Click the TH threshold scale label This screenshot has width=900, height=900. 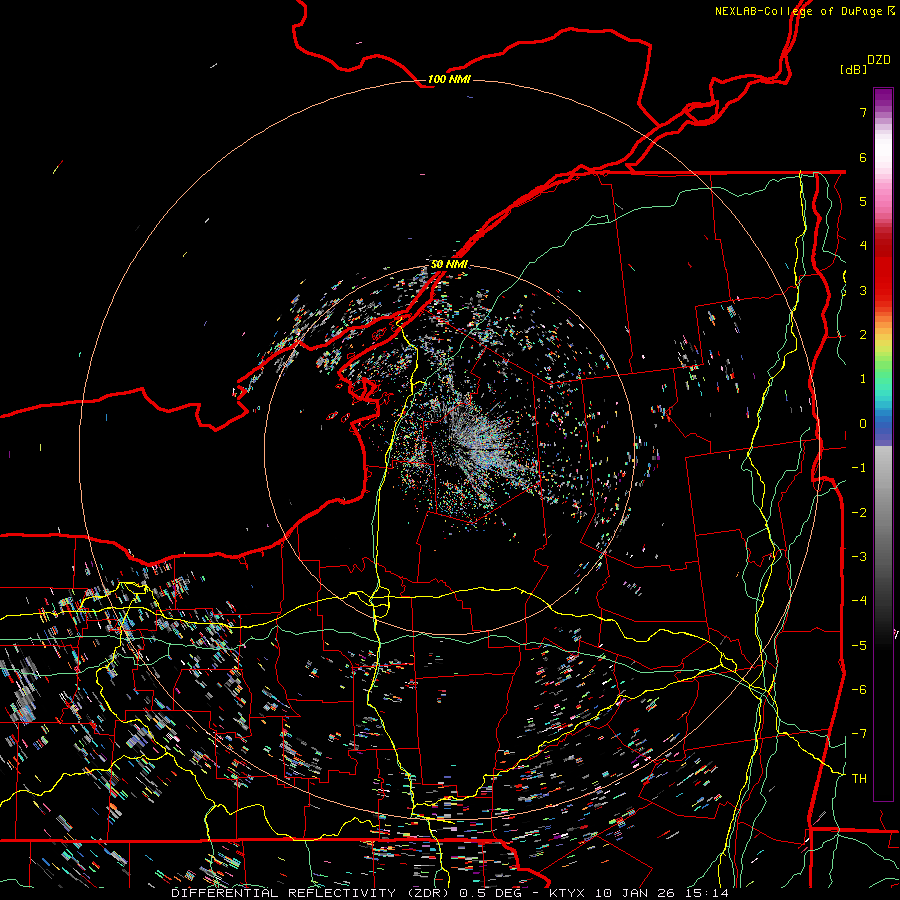pyautogui.click(x=859, y=778)
